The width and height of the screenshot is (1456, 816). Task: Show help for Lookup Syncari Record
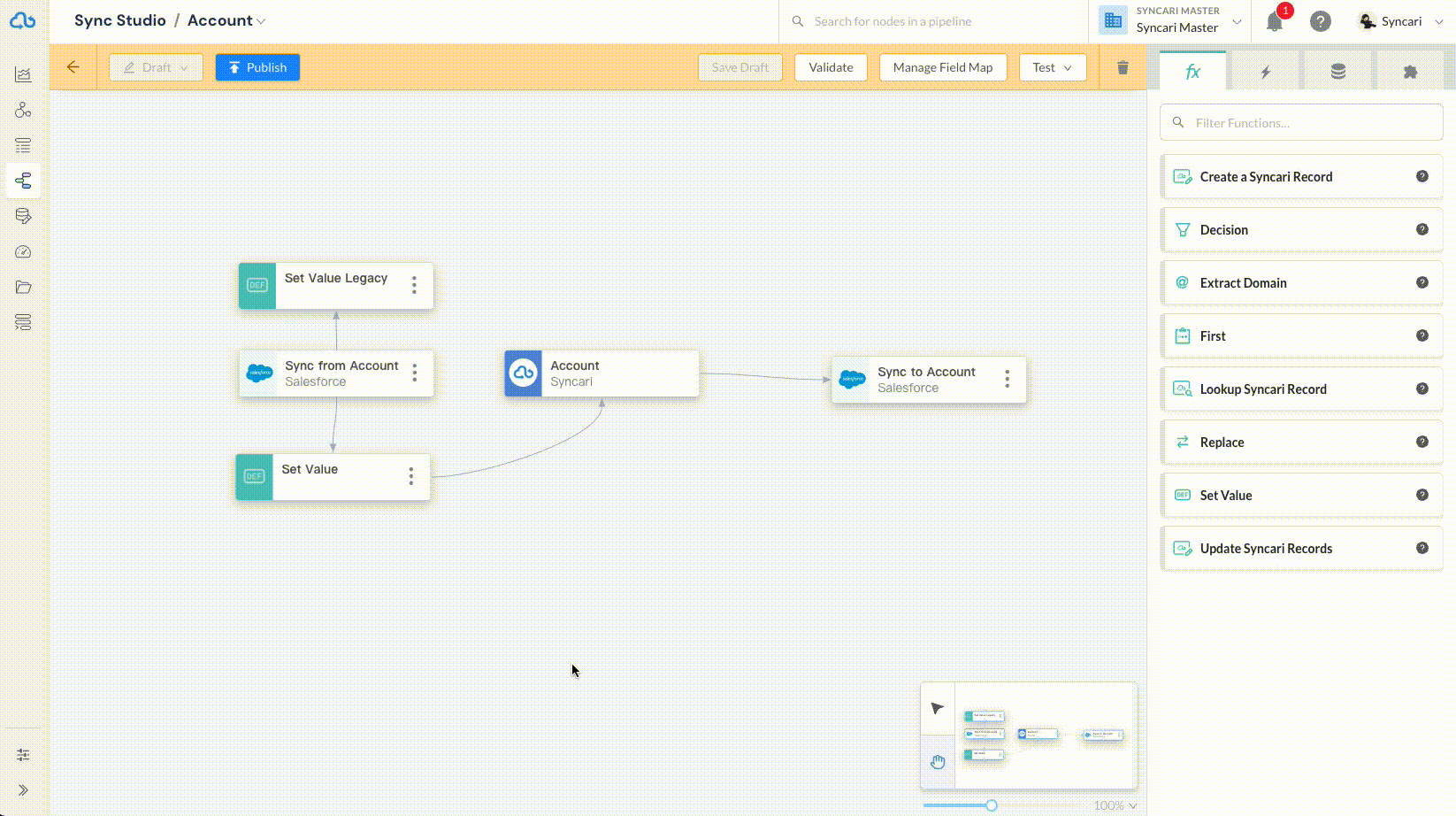click(x=1422, y=389)
